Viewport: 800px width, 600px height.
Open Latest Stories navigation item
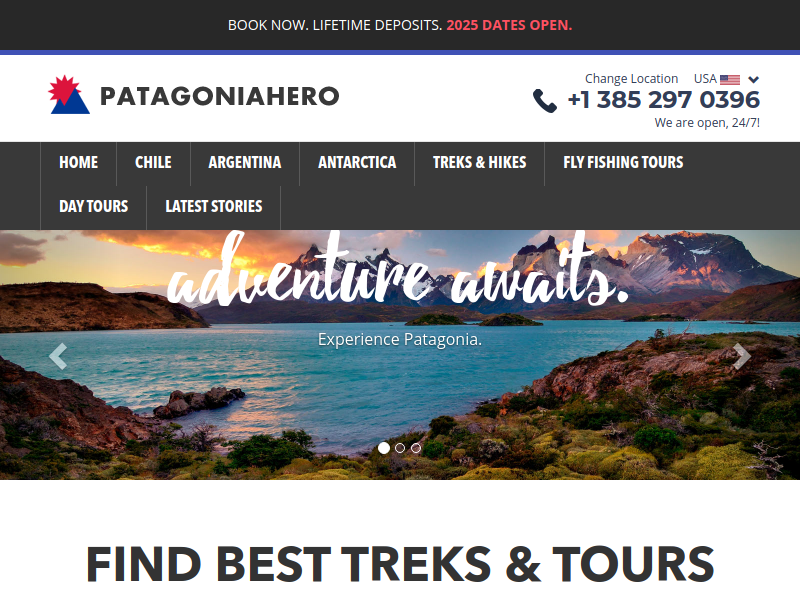(213, 206)
